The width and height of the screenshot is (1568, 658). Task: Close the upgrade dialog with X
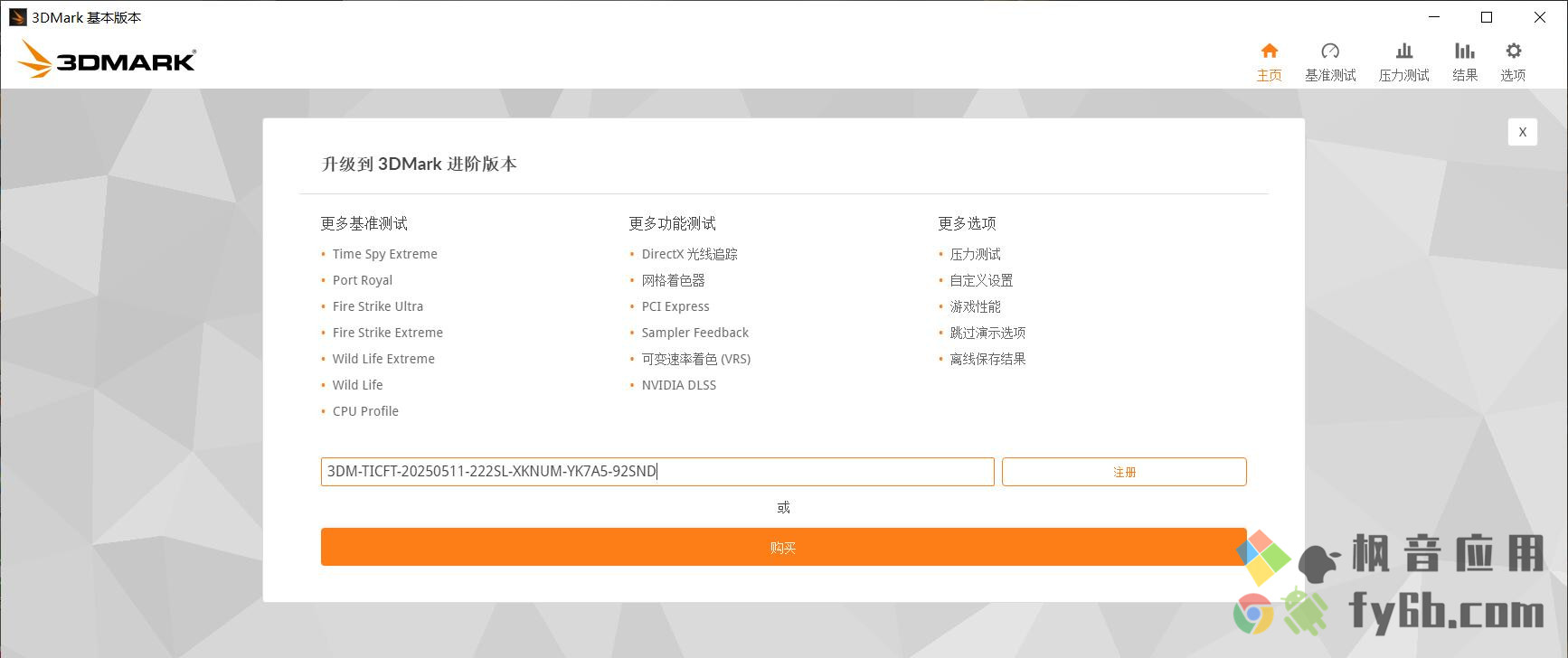(1523, 132)
